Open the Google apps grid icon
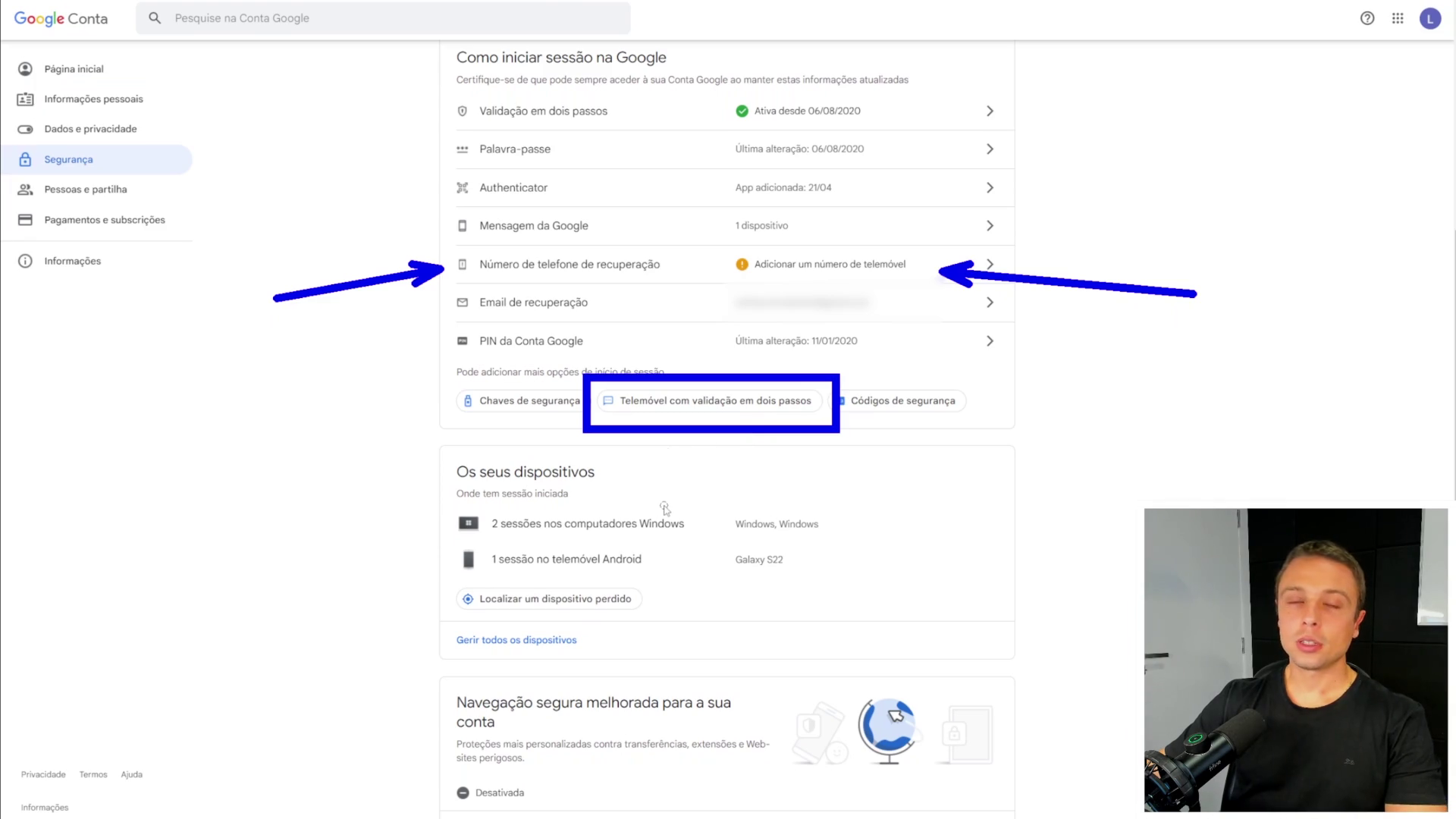The height and width of the screenshot is (819, 1456). click(x=1398, y=18)
